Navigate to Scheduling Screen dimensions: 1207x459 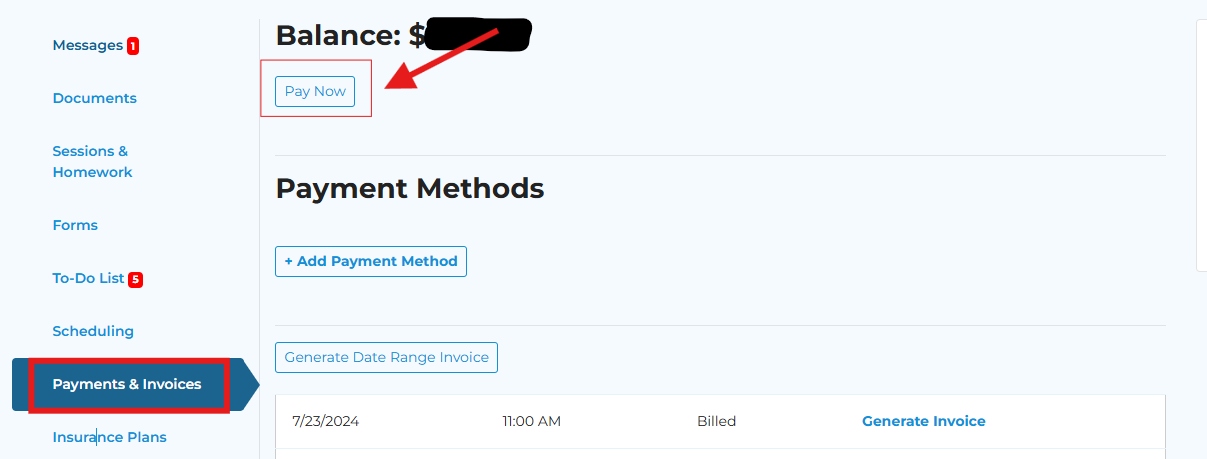pyautogui.click(x=93, y=331)
